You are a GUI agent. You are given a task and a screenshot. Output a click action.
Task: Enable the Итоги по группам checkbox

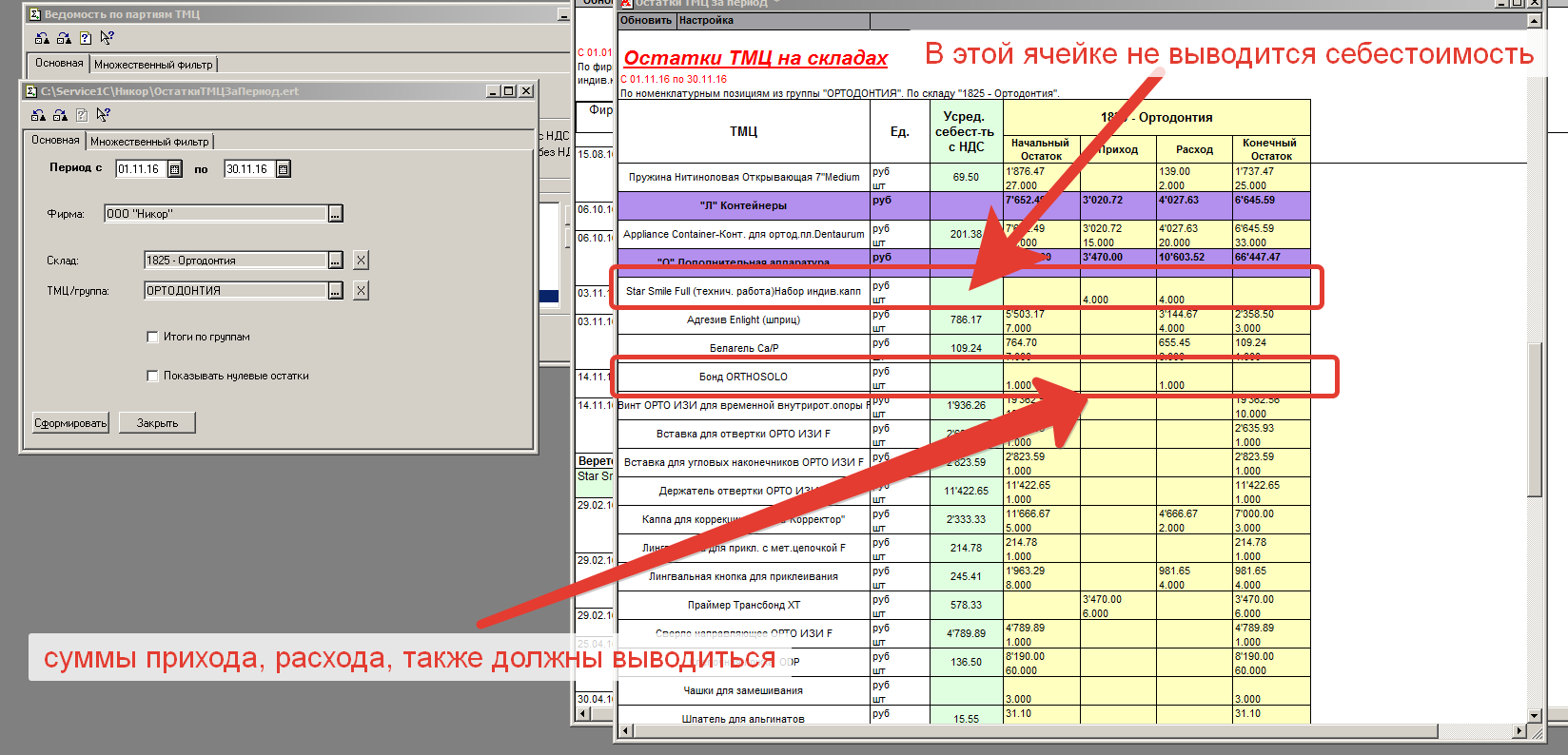tap(152, 337)
